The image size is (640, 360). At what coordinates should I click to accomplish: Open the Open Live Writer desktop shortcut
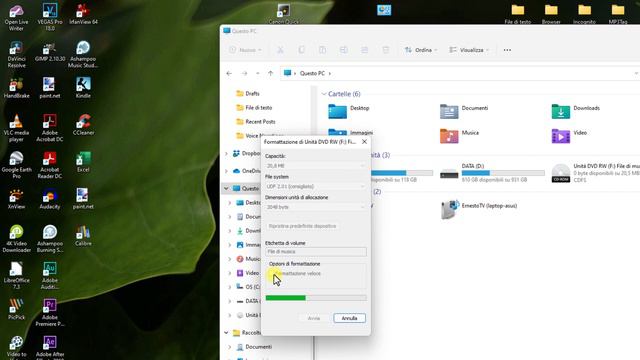pyautogui.click(x=16, y=17)
